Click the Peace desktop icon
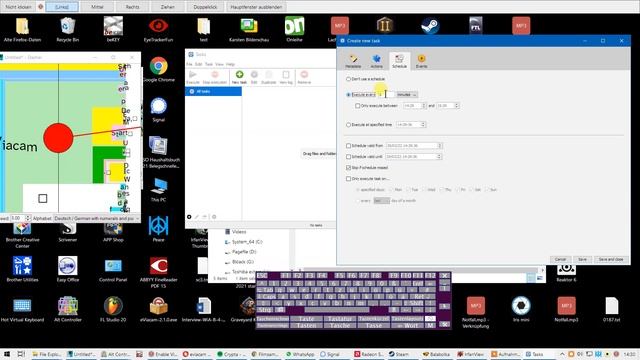The height and width of the screenshot is (360, 640). click(x=159, y=229)
